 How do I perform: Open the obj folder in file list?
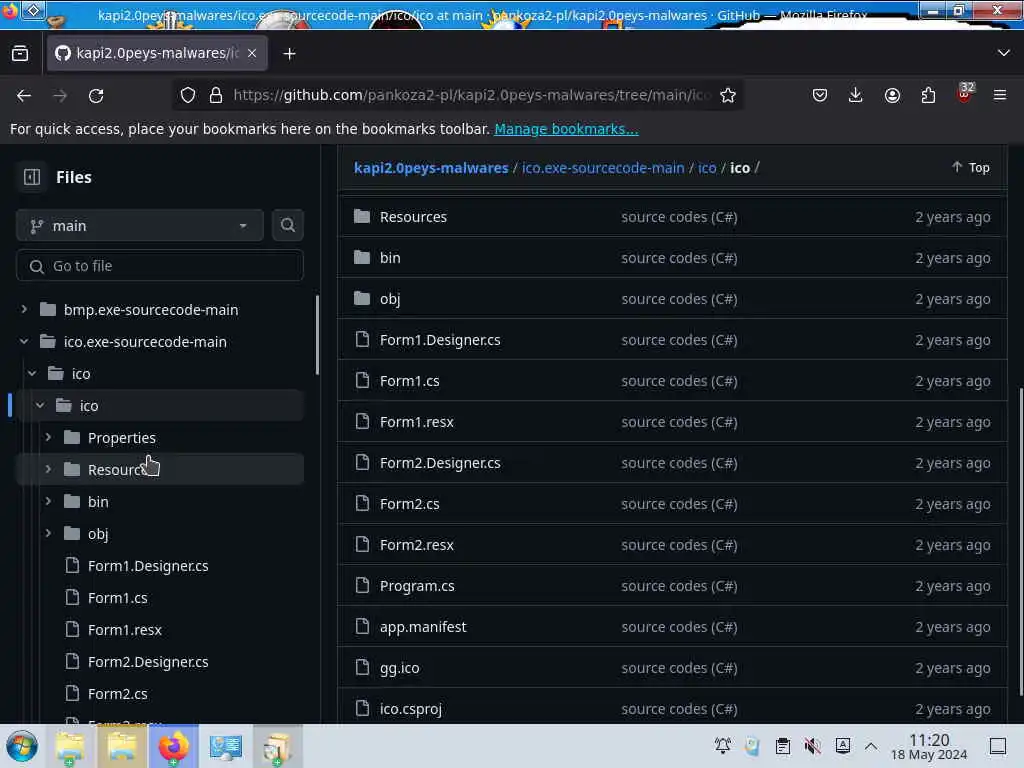[390, 299]
